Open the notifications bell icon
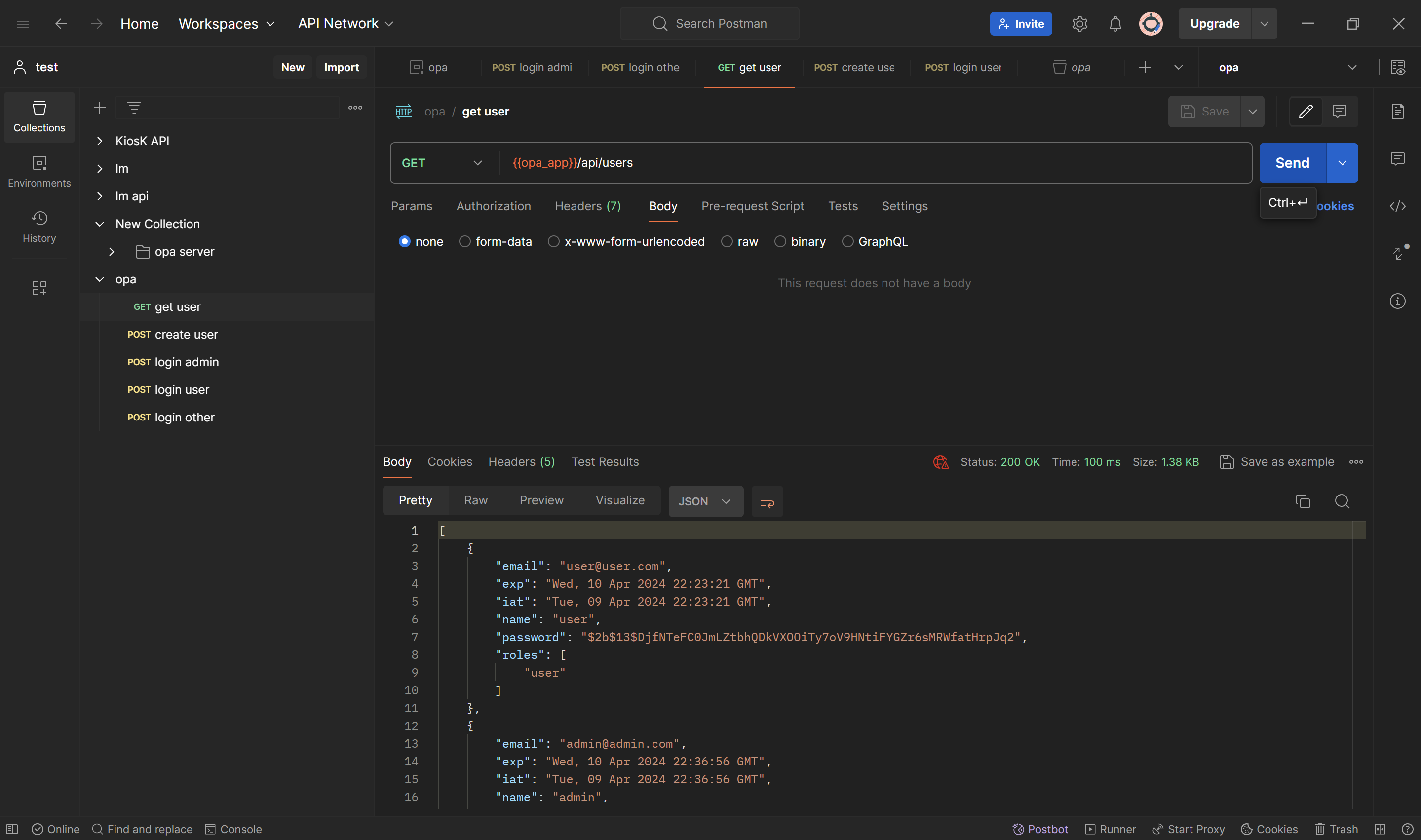 tap(1115, 24)
